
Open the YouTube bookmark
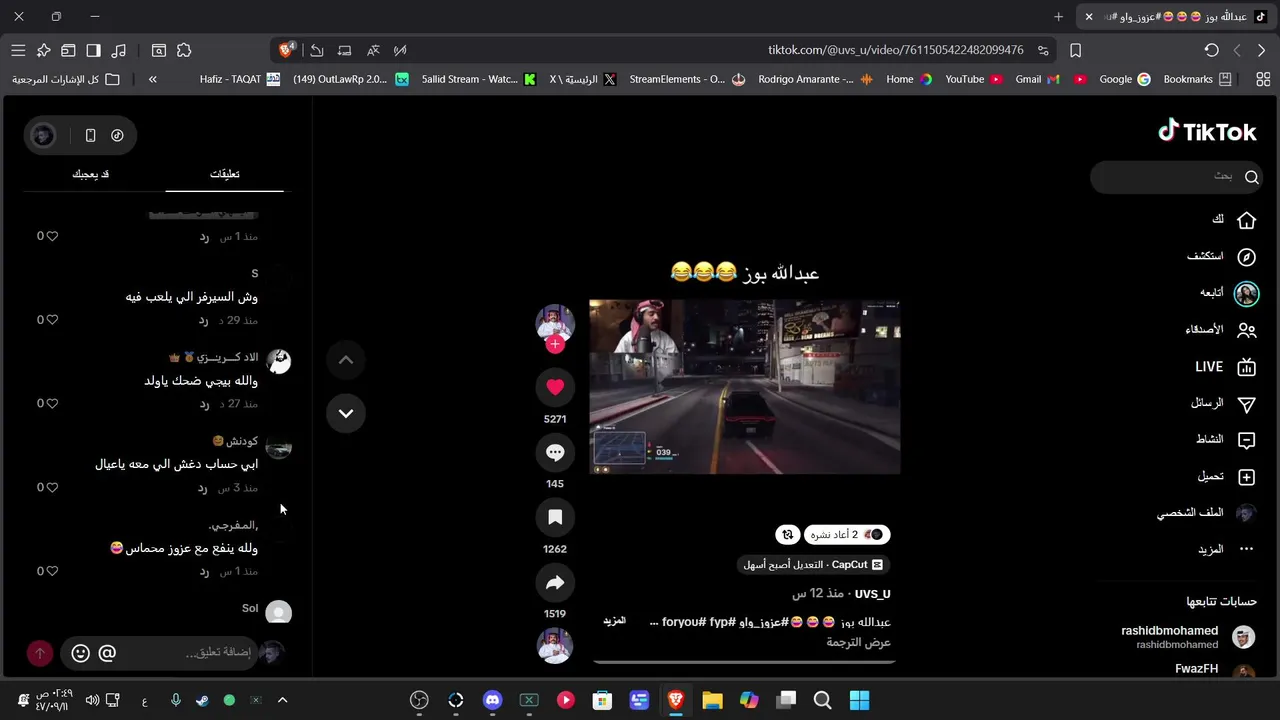click(974, 79)
